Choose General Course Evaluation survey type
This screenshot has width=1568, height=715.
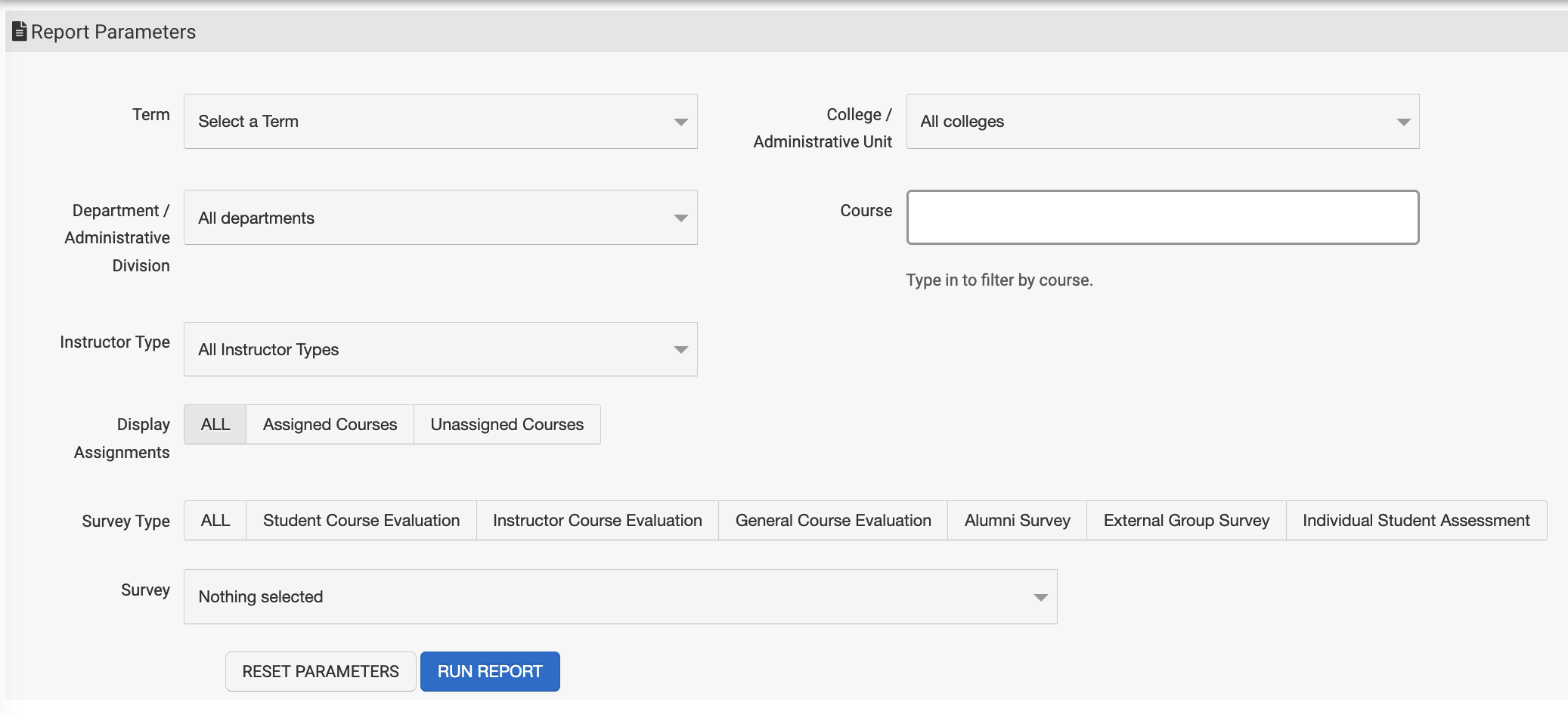click(x=833, y=521)
